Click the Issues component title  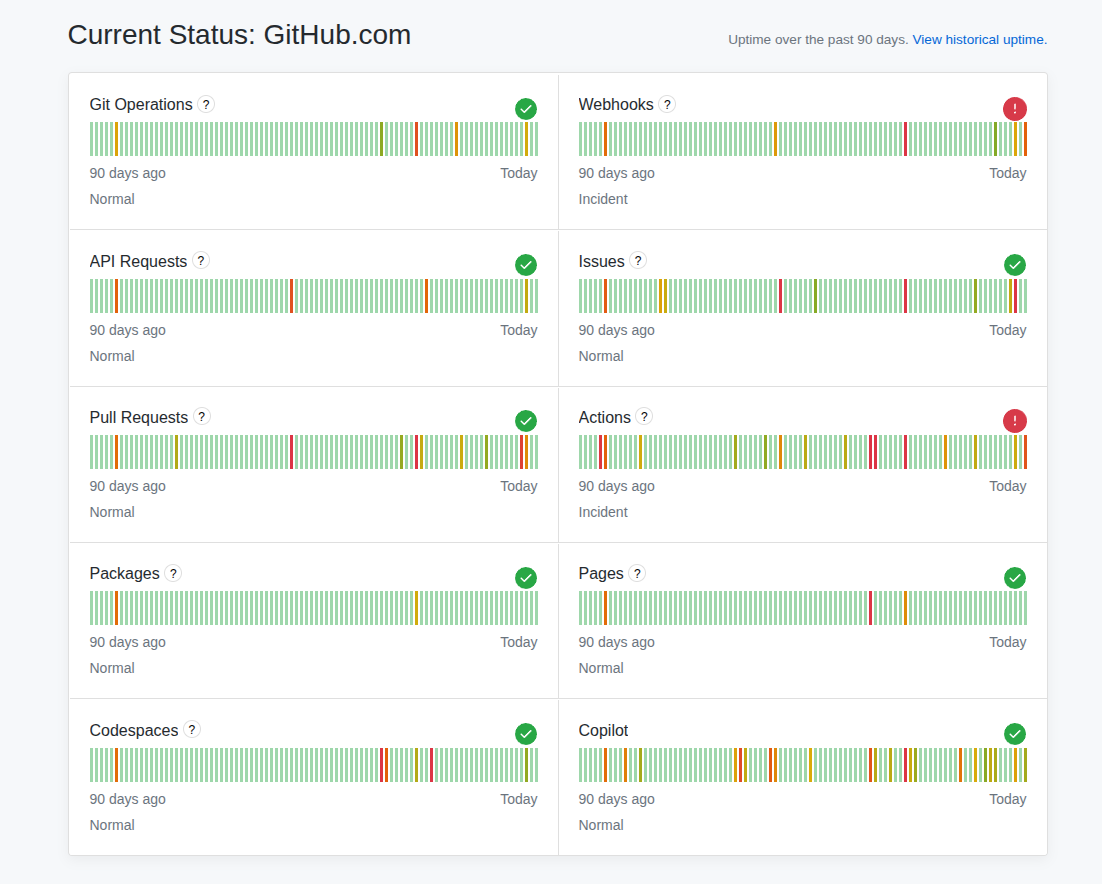[601, 261]
